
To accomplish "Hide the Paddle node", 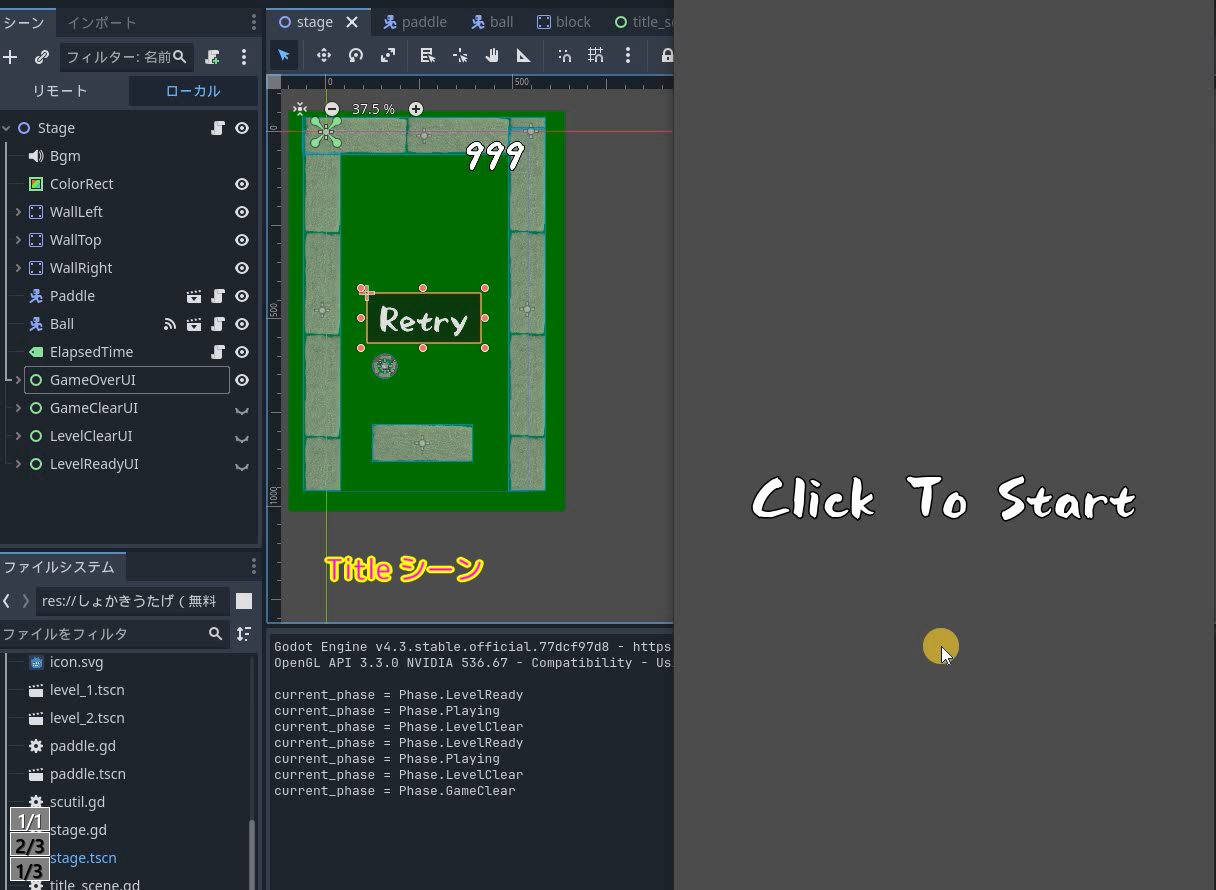I will (x=242, y=296).
